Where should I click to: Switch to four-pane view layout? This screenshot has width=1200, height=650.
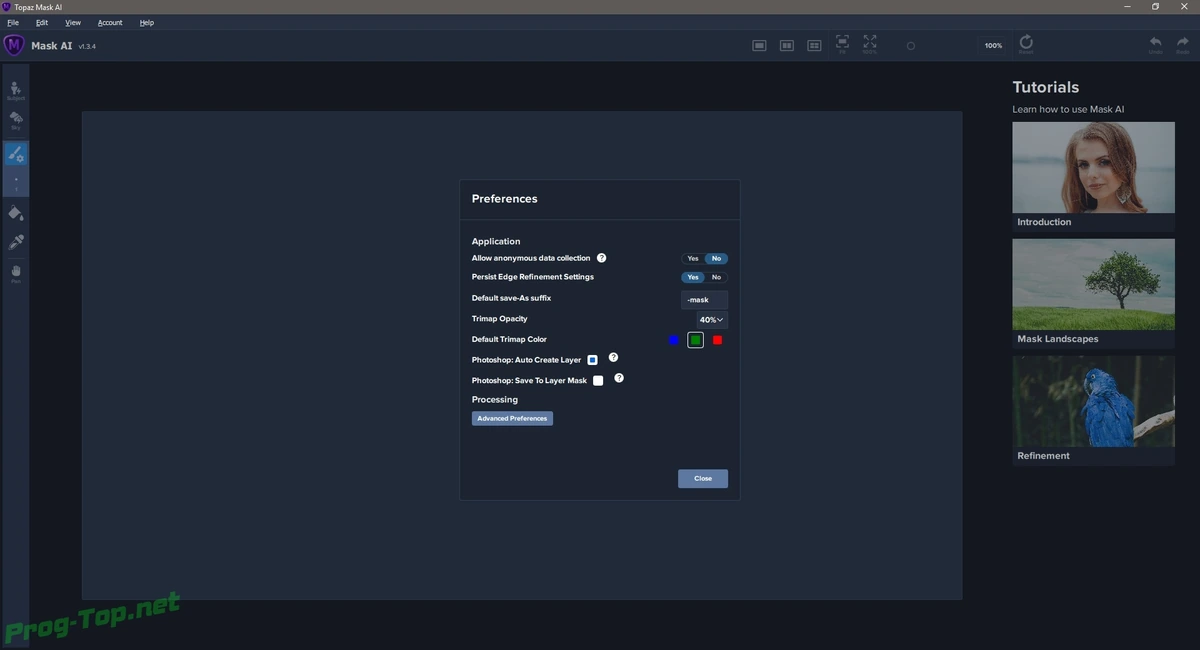(814, 45)
